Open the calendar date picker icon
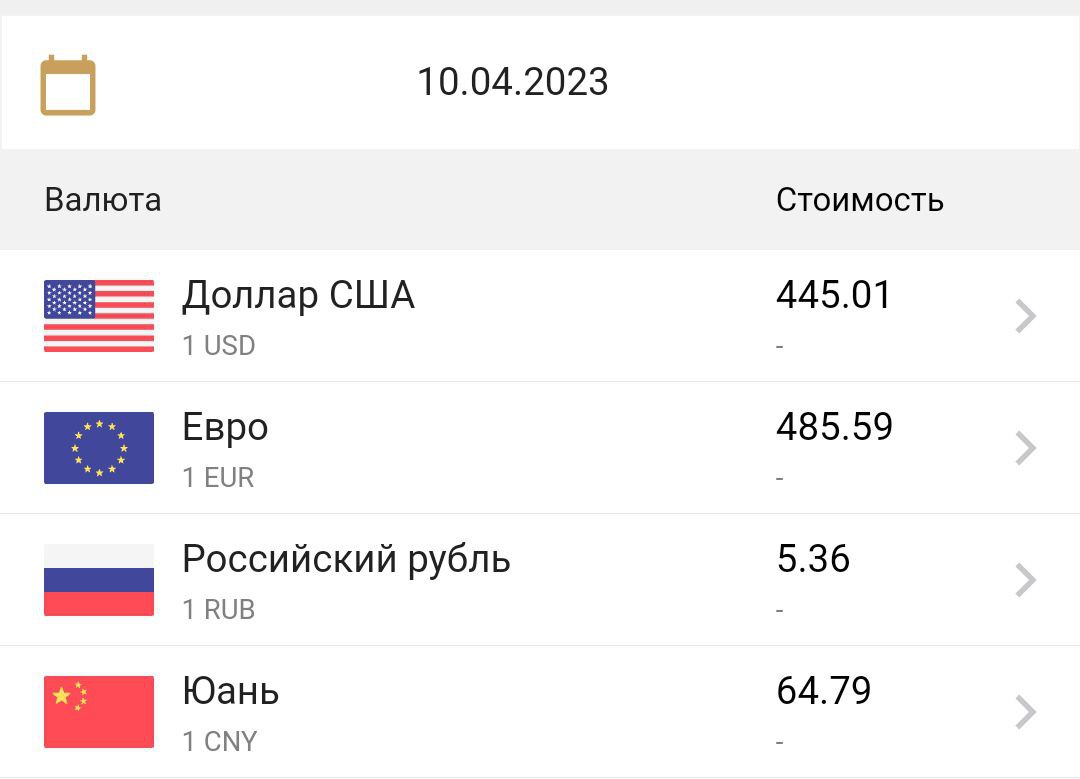 coord(68,85)
